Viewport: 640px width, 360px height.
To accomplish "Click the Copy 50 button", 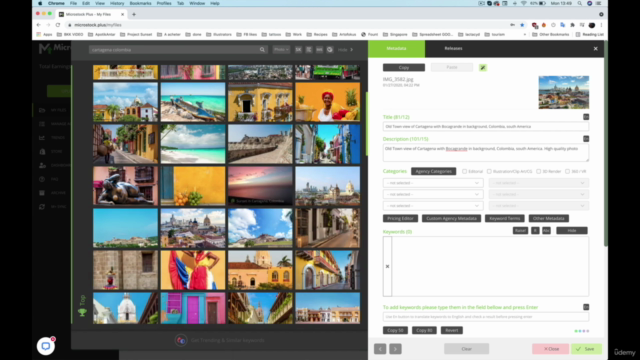I will click(x=395, y=330).
